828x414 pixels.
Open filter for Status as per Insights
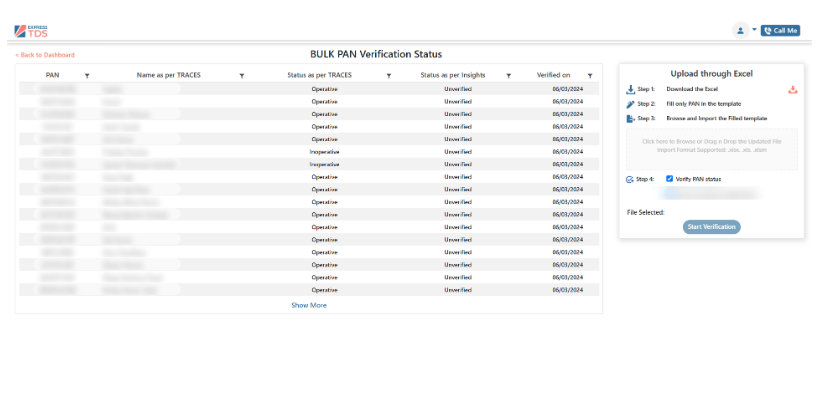pyautogui.click(x=509, y=75)
